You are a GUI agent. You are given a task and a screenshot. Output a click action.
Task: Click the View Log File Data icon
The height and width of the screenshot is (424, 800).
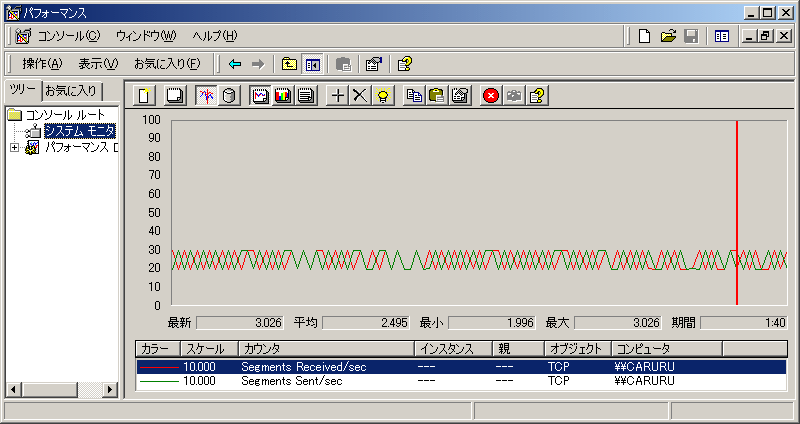coord(229,96)
